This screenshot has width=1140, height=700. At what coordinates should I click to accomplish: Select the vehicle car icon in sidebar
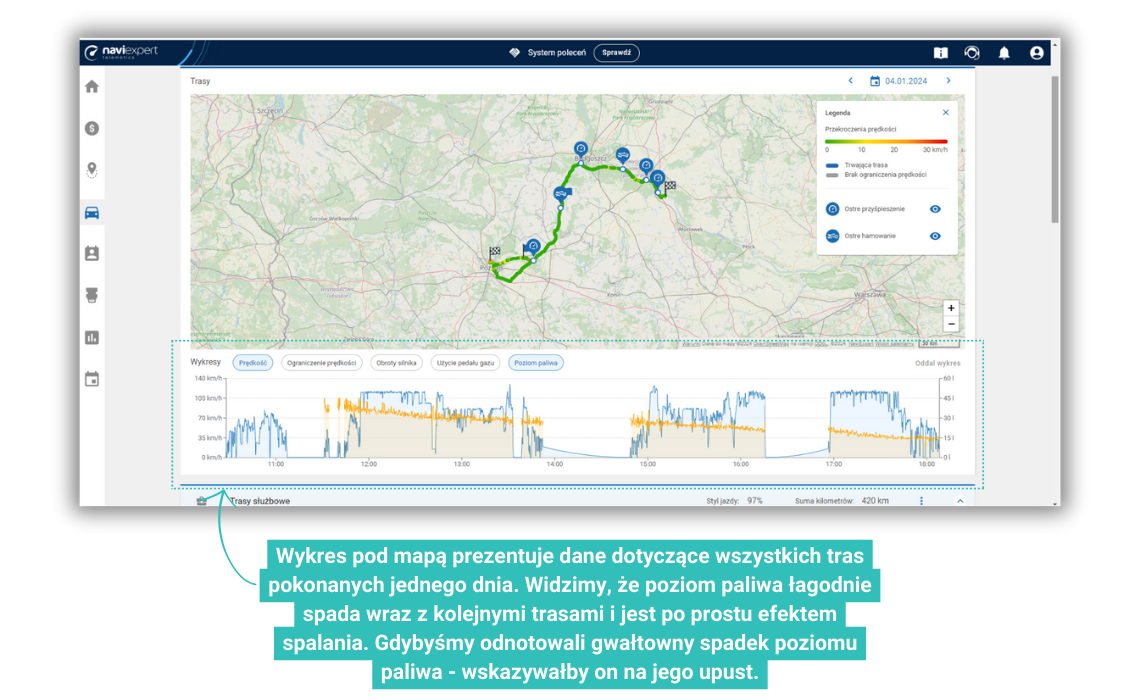tap(92, 212)
